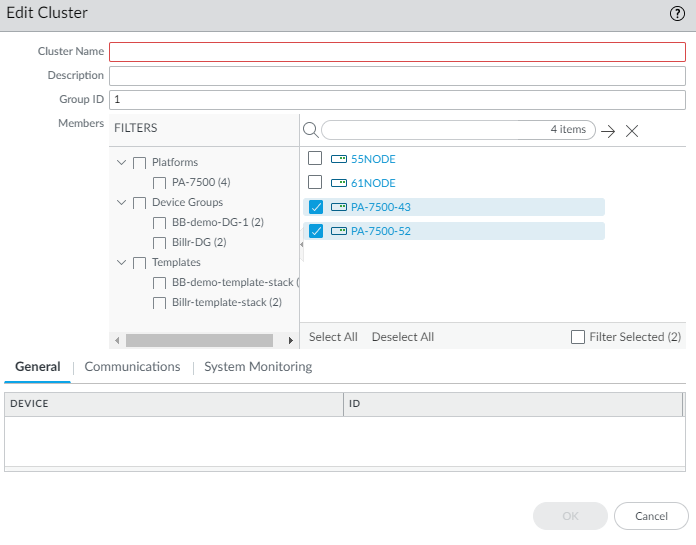This screenshot has height=545, width=696.
Task: Sort by the DEVICE column header
Action: [174, 404]
